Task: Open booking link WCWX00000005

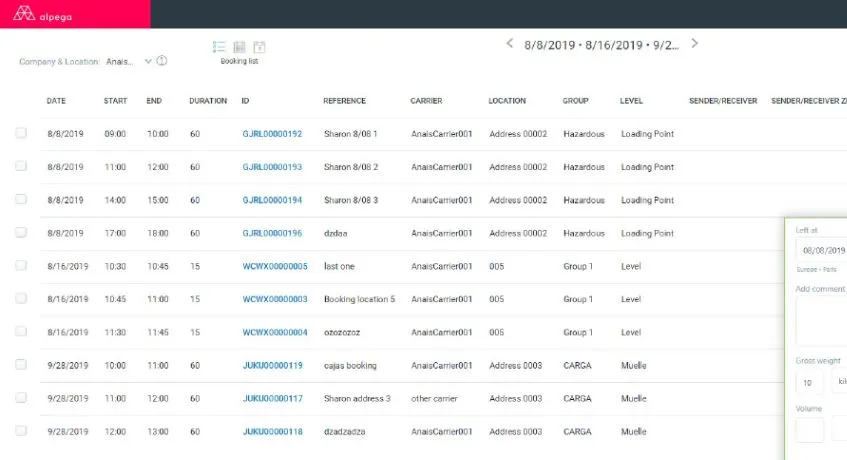Action: point(275,266)
